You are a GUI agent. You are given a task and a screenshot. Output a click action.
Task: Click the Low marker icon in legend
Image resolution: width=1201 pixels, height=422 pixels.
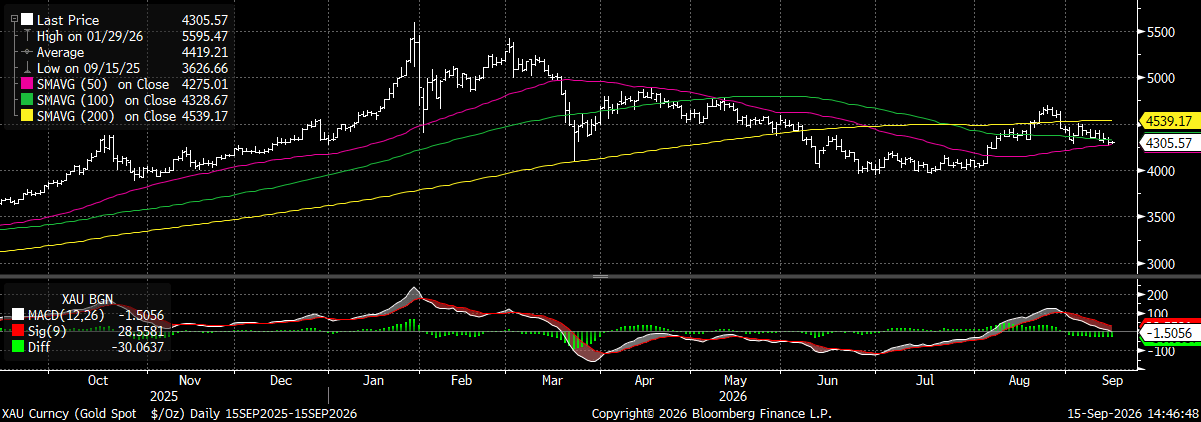coord(28,67)
